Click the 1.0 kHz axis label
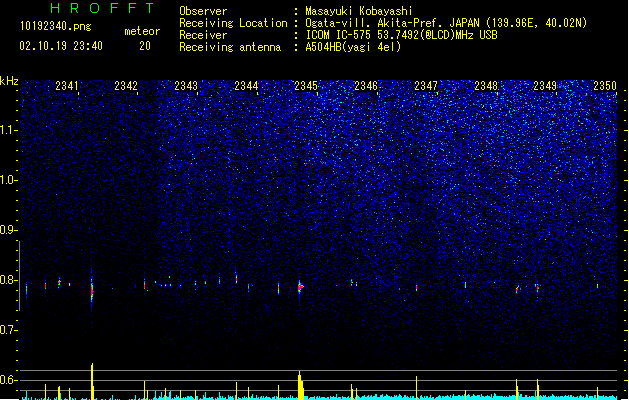This screenshot has width=629, height=400. coord(9,180)
